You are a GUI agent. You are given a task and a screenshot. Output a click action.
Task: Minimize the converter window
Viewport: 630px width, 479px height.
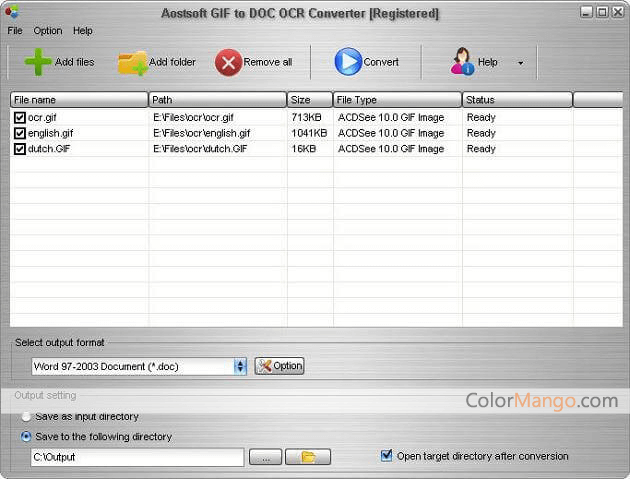[x=586, y=12]
